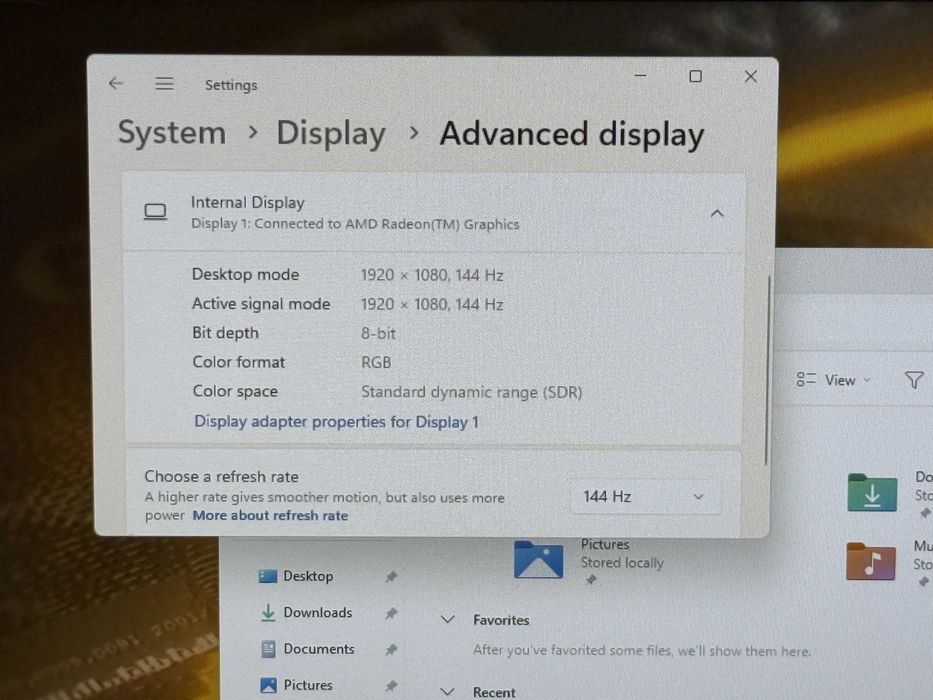Navigate to Display breadcrumb
Viewport: 933px width, 700px height.
pos(331,133)
